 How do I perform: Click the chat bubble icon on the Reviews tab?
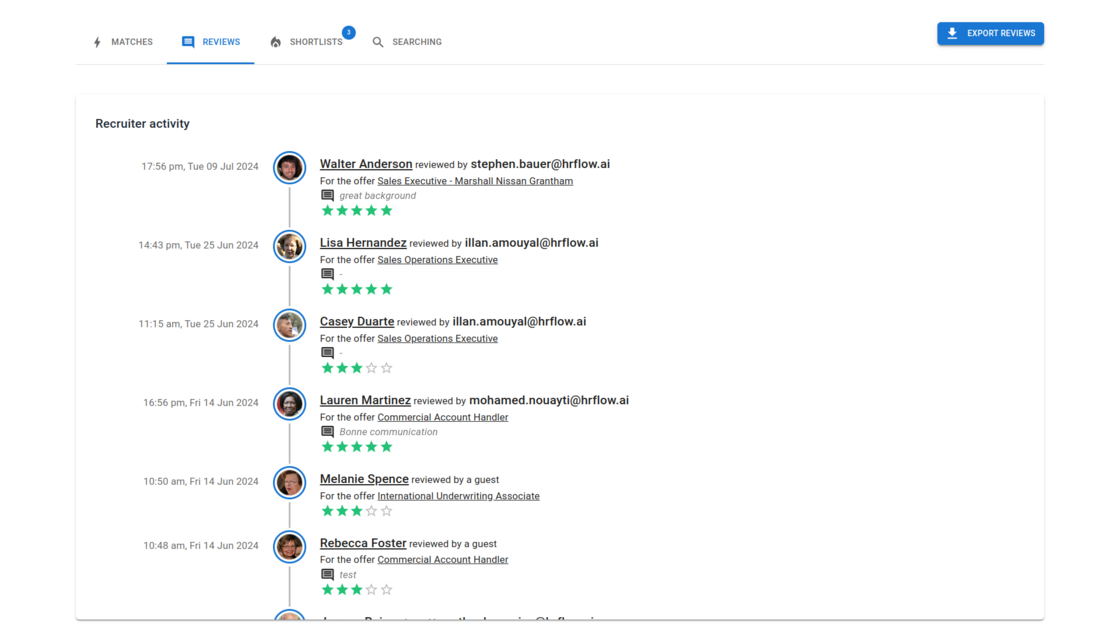click(x=186, y=41)
